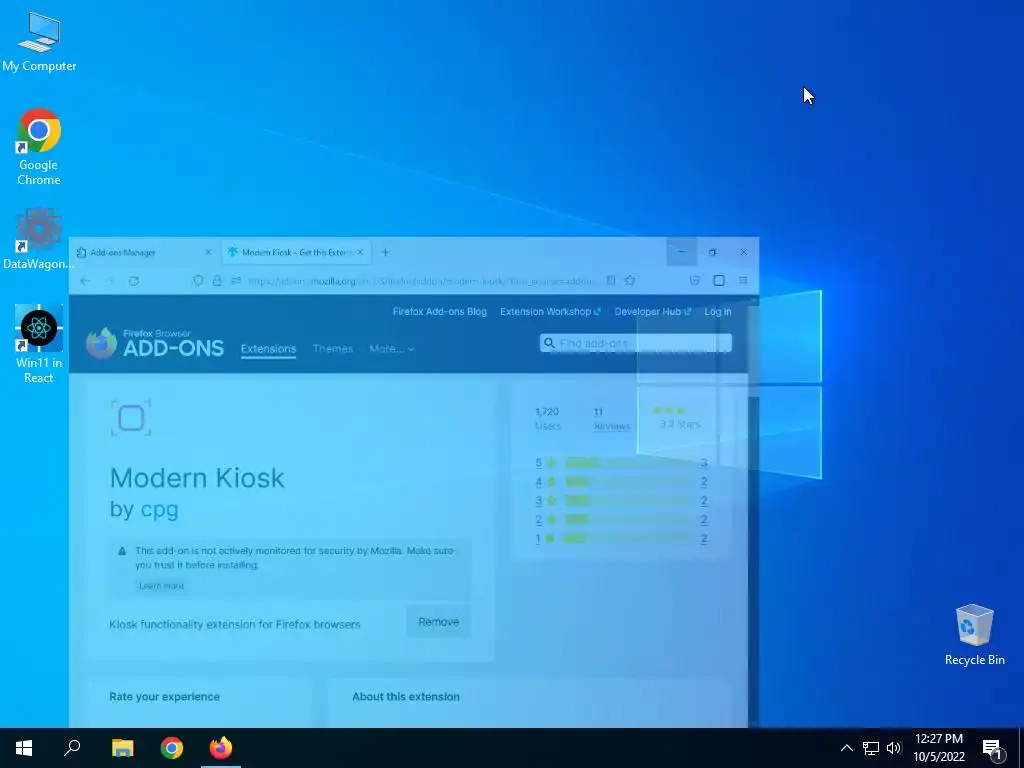Screen dimensions: 1024x768
Task: Click the toolbar icon beside Pocket
Action: 719,281
